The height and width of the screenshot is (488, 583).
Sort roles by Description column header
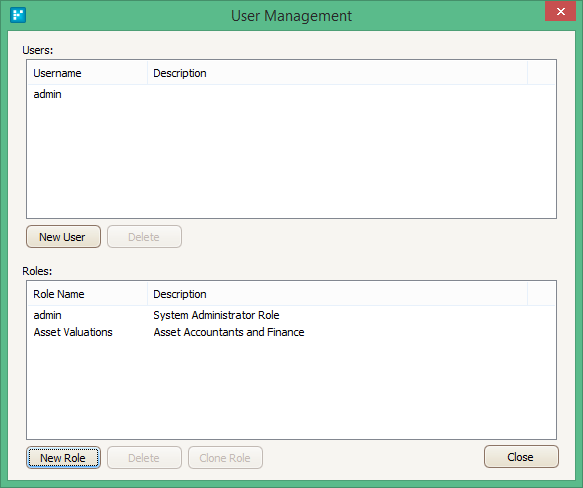[x=338, y=294]
